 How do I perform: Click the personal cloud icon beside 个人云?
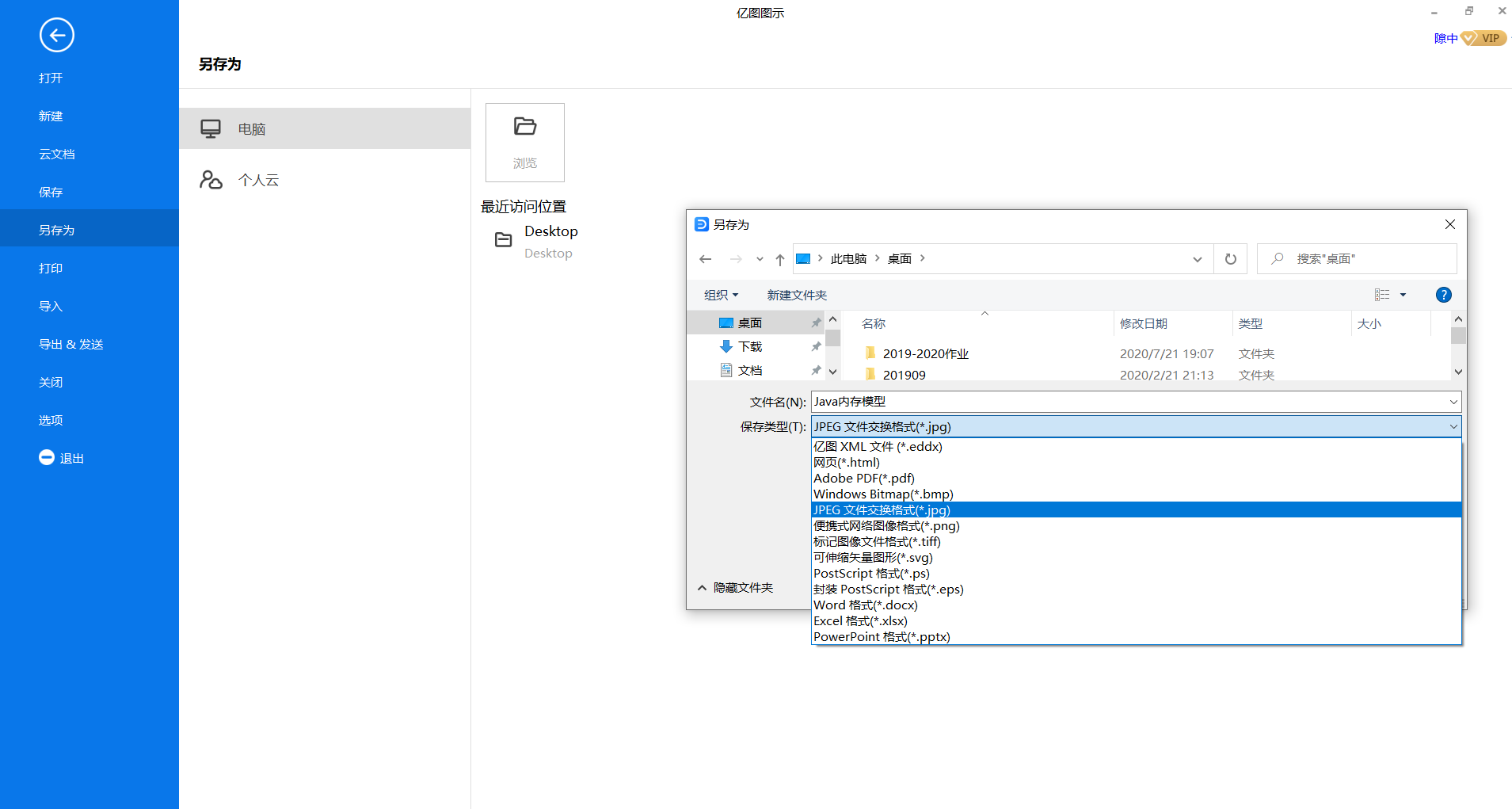coord(211,180)
